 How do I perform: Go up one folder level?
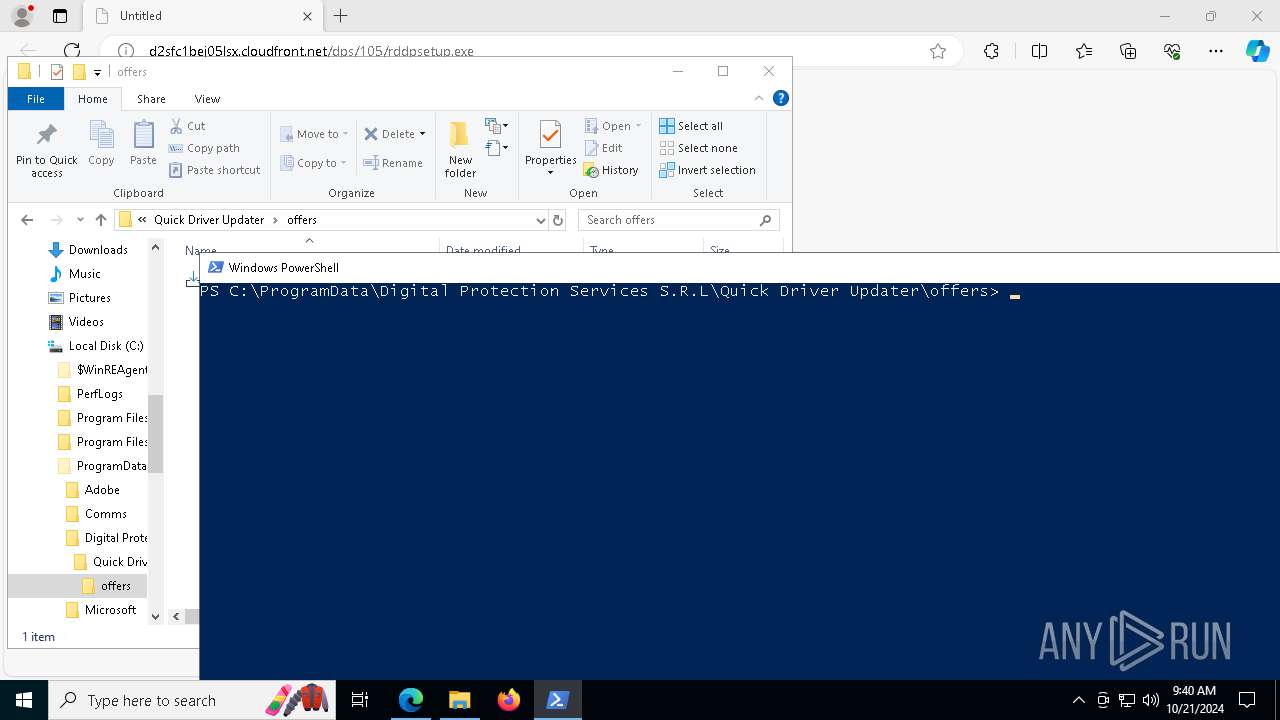tap(101, 220)
